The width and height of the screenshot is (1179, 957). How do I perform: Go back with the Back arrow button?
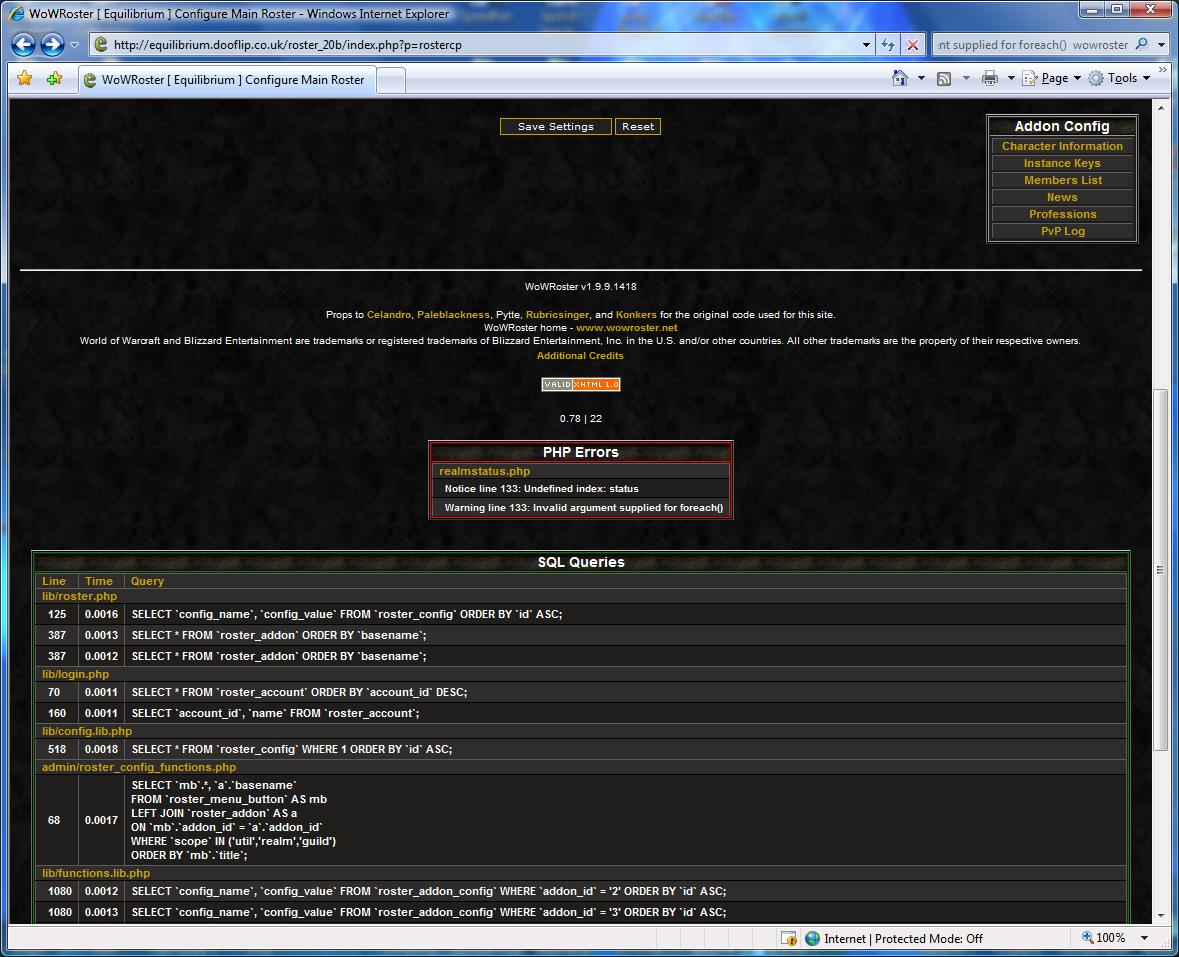[23, 44]
